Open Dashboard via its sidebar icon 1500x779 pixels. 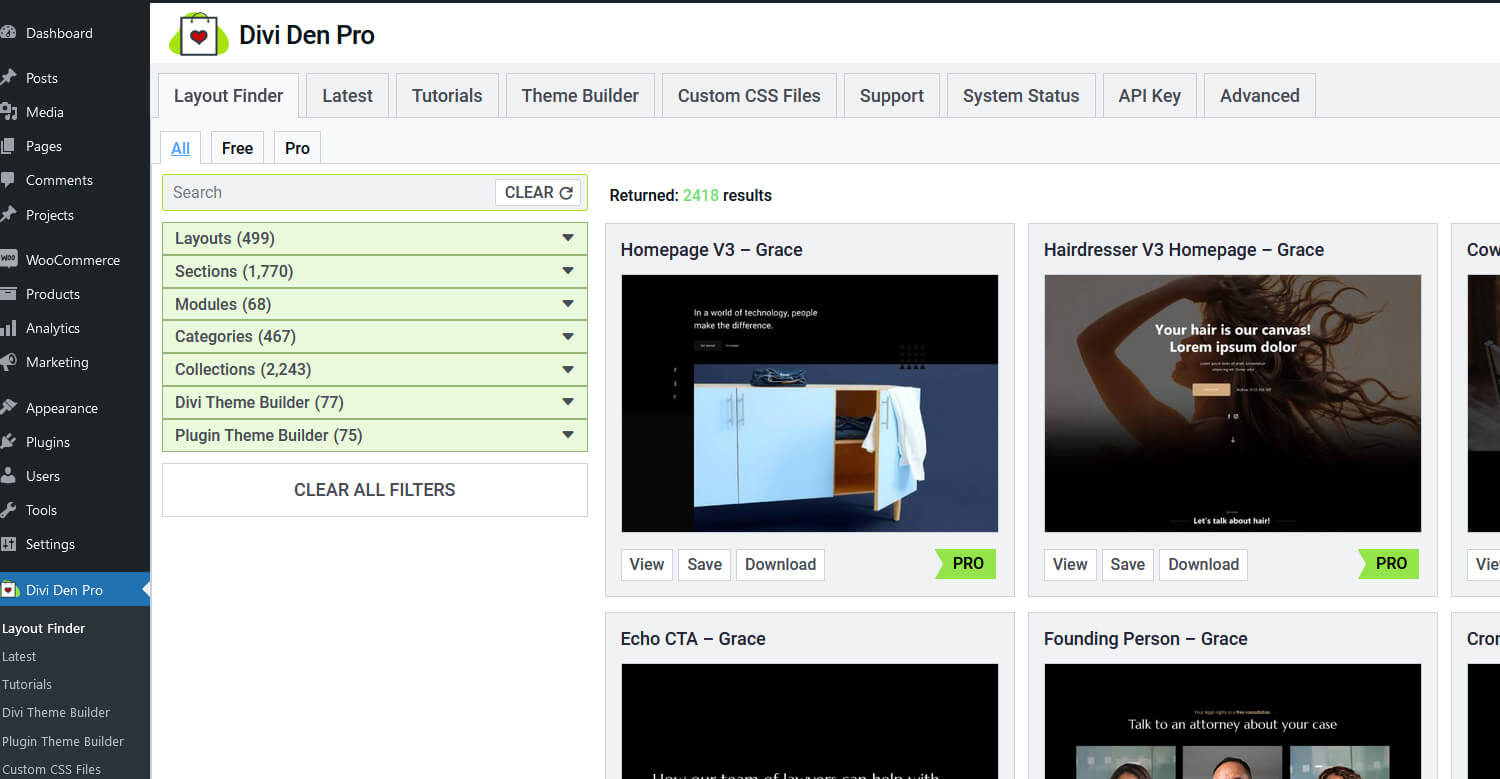[x=8, y=33]
